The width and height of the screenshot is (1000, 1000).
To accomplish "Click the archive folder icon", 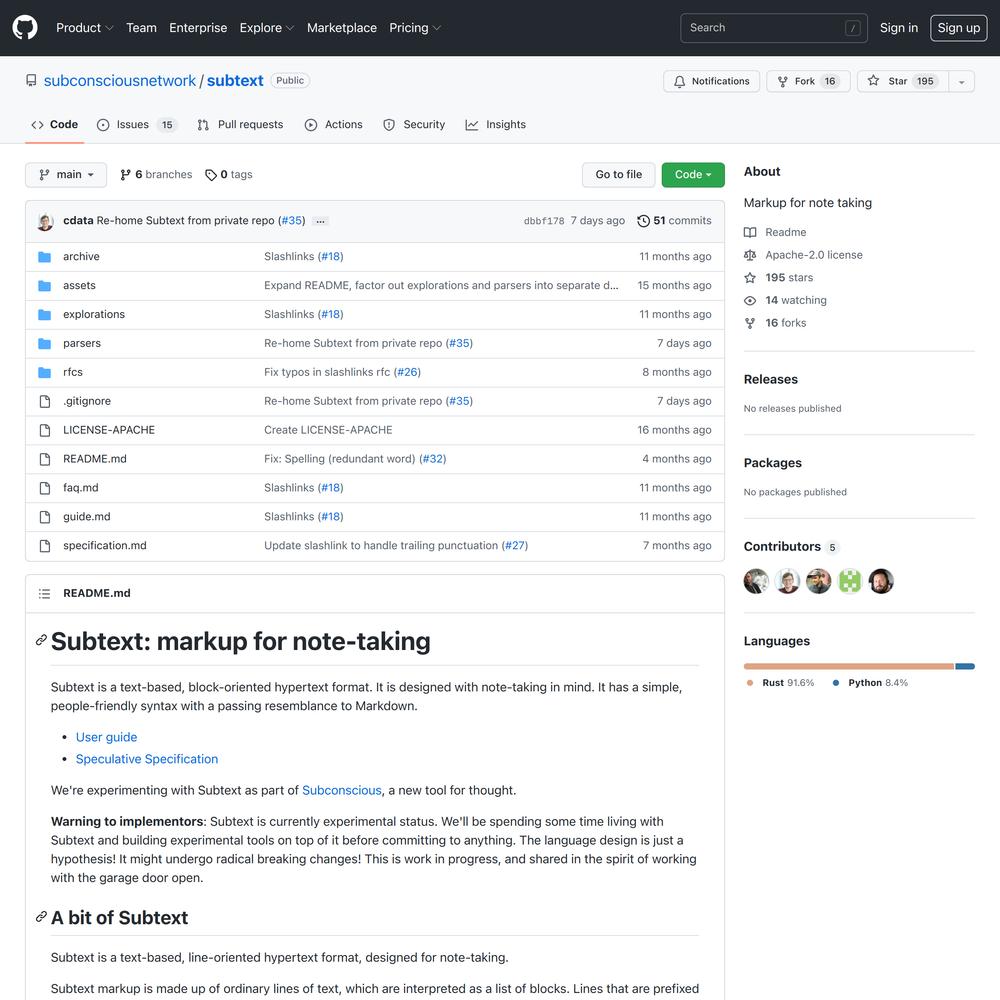I will (45, 256).
